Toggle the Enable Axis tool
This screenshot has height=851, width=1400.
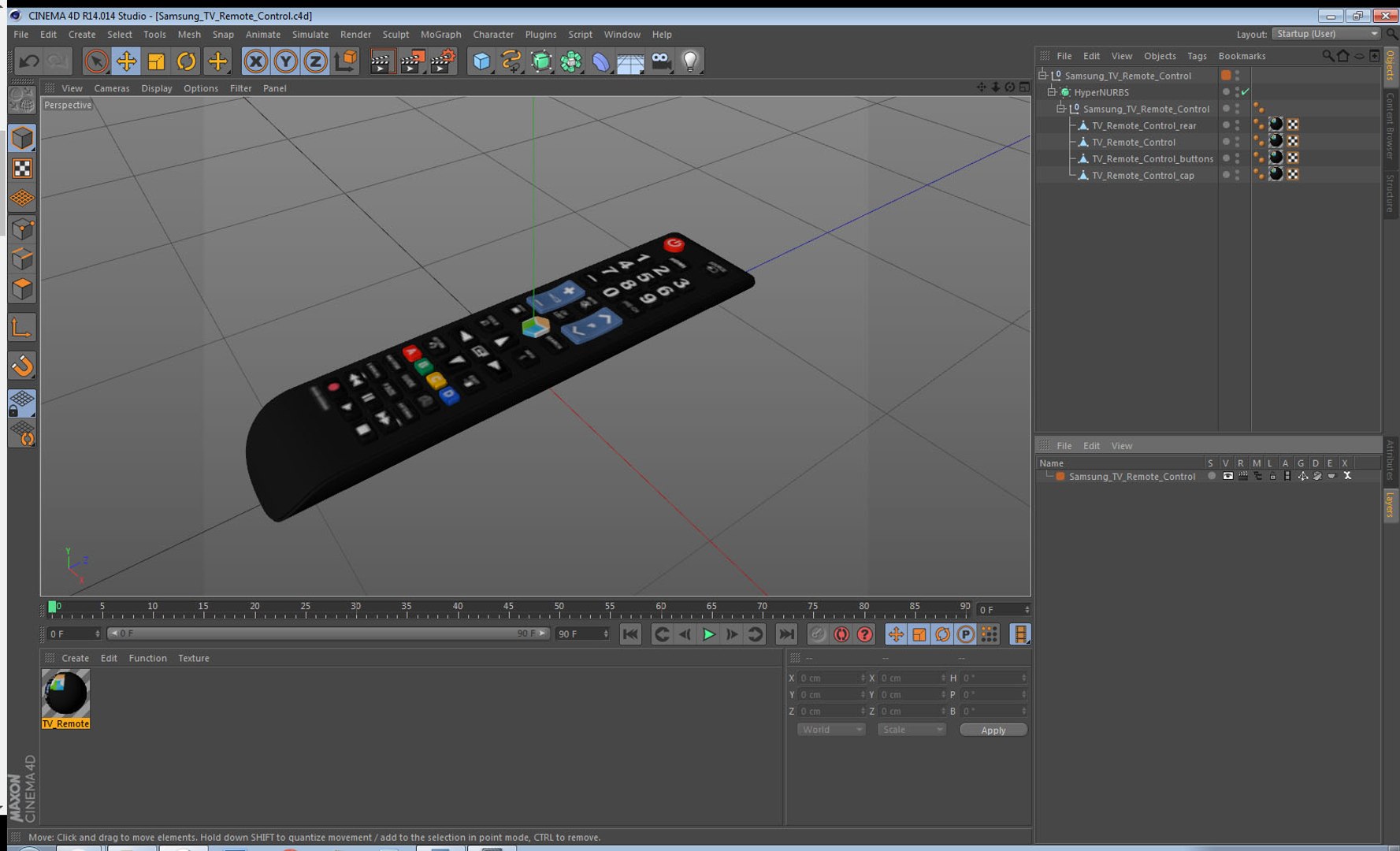(x=22, y=327)
